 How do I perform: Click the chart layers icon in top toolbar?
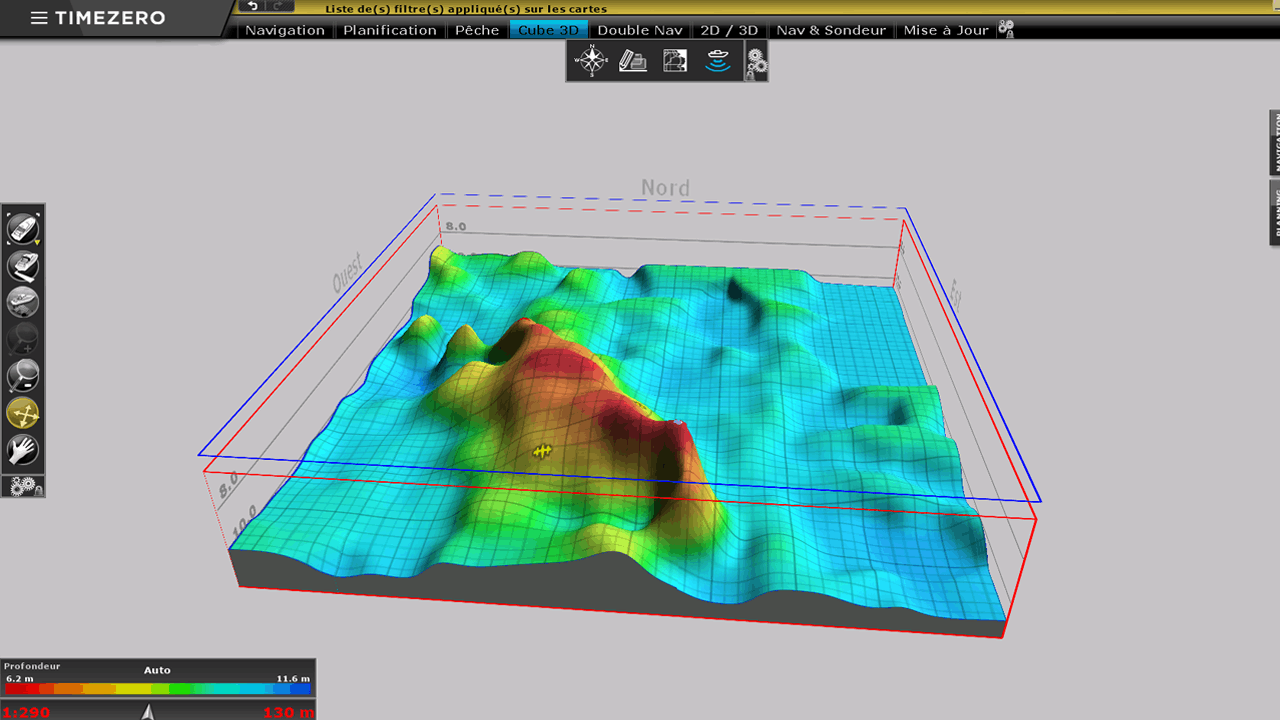tap(675, 62)
